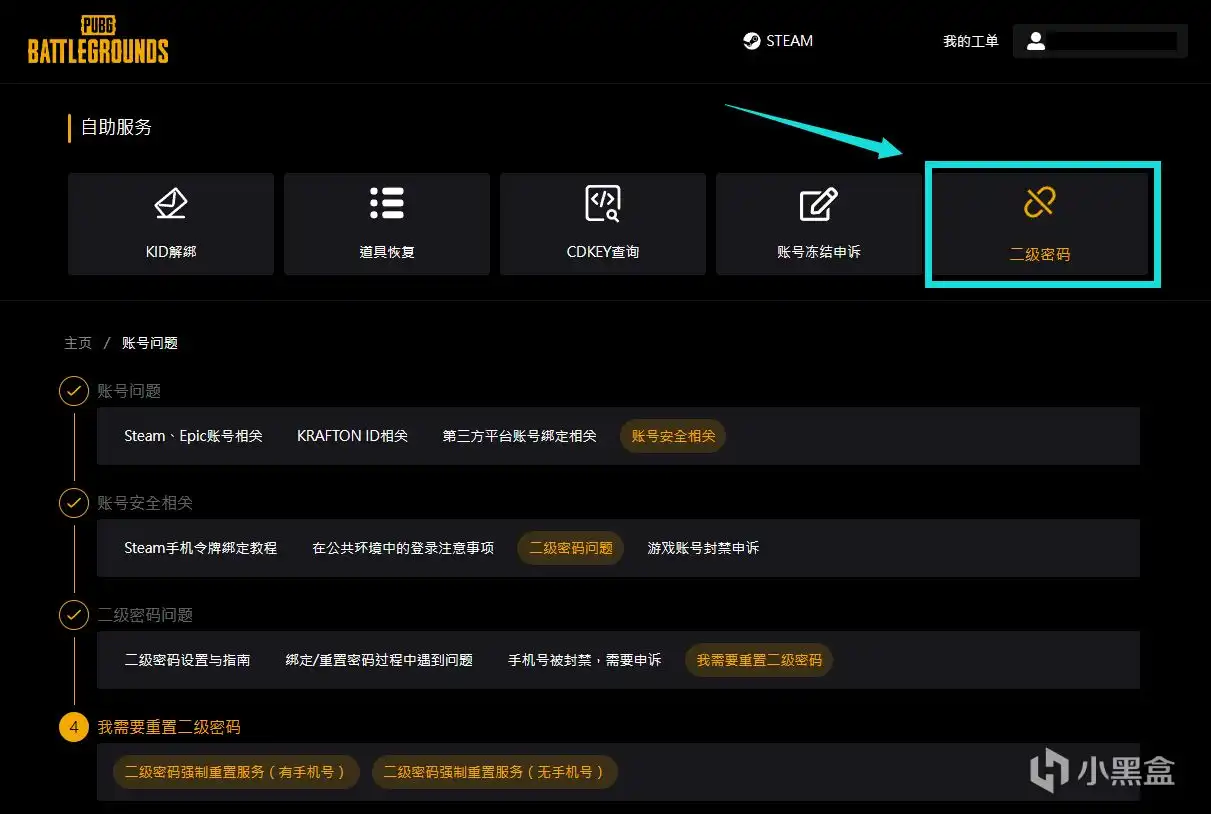Open the user profile avatar icon
Screen dimensions: 1211x814
1036,41
